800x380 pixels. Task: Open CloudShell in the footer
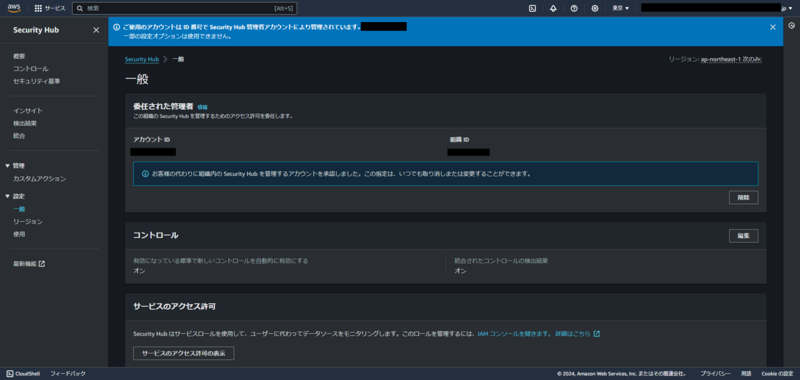(x=23, y=374)
